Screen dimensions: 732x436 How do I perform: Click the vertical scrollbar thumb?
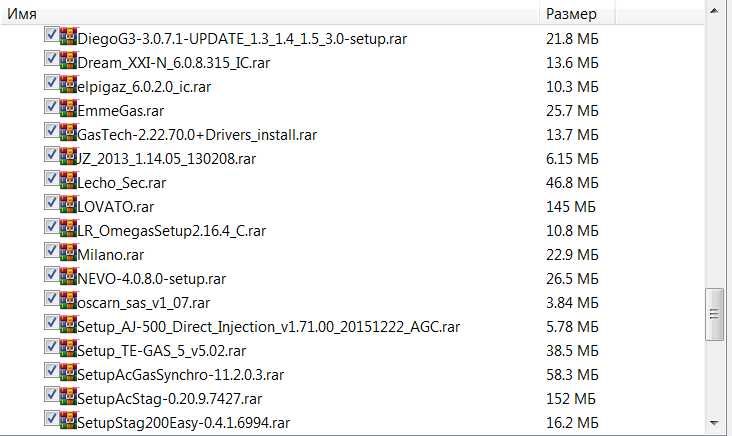pyautogui.click(x=714, y=318)
